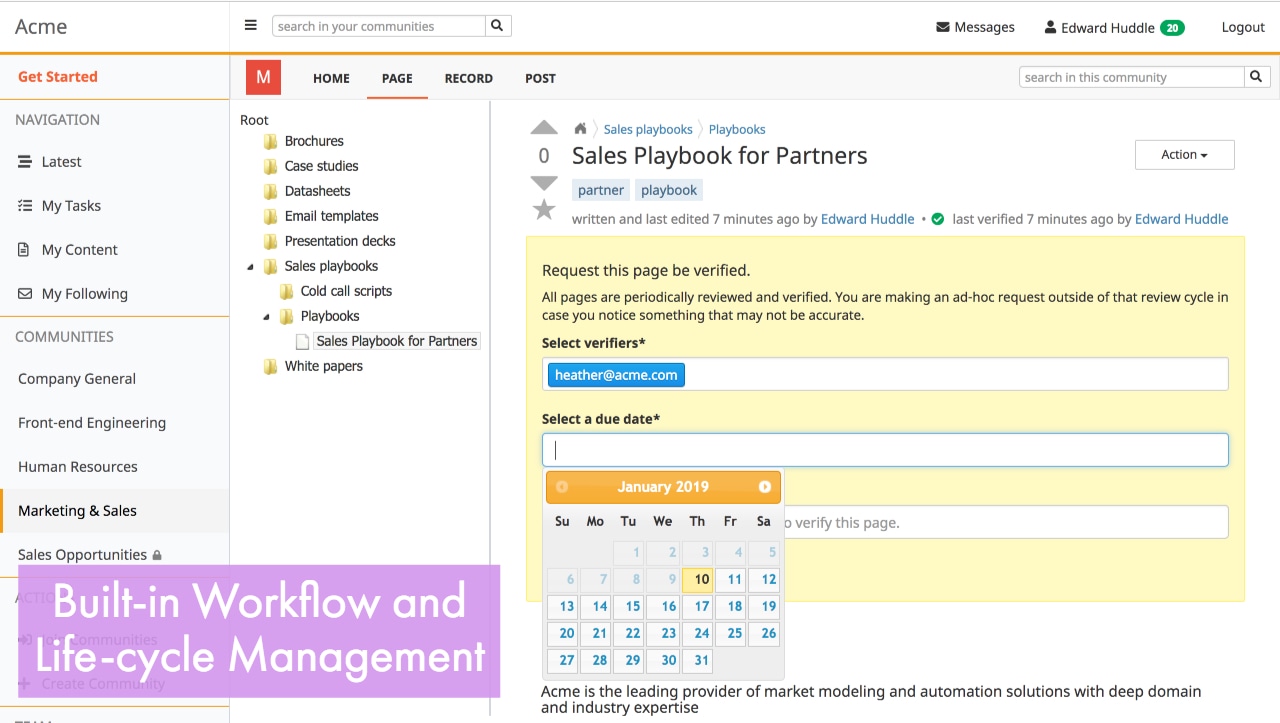Pick January 22 in calendar

[x=629, y=633]
